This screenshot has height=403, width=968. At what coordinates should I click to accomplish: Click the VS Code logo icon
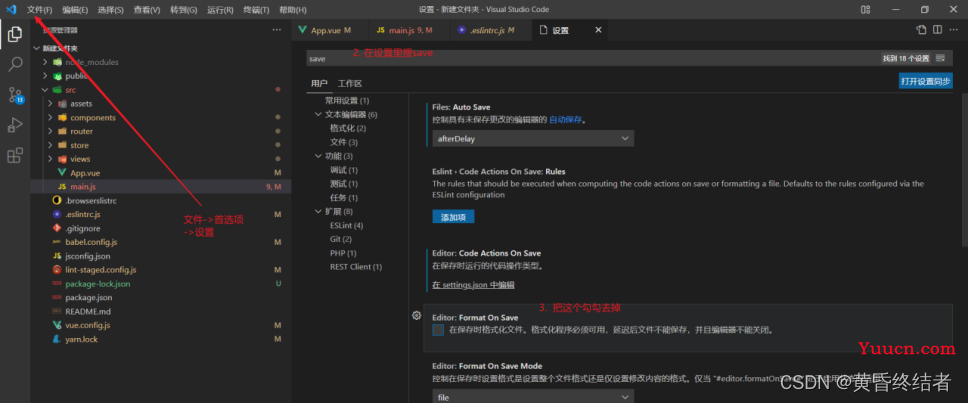pos(10,9)
